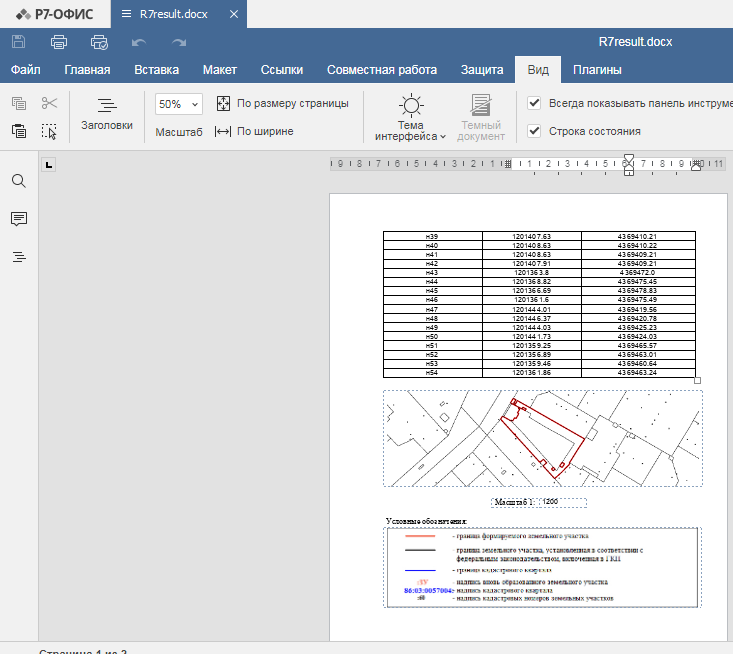The image size is (733, 654).
Task: Open the 'Тема интерфейса' dropdown
Action: [x=411, y=120]
